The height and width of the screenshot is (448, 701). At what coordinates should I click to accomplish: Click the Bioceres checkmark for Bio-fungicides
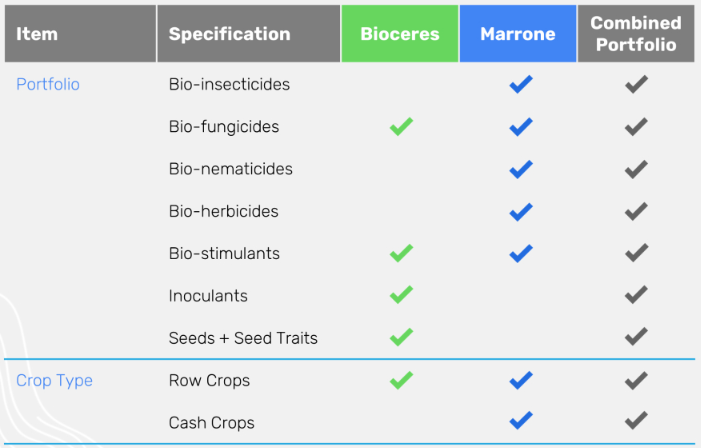pos(401,127)
